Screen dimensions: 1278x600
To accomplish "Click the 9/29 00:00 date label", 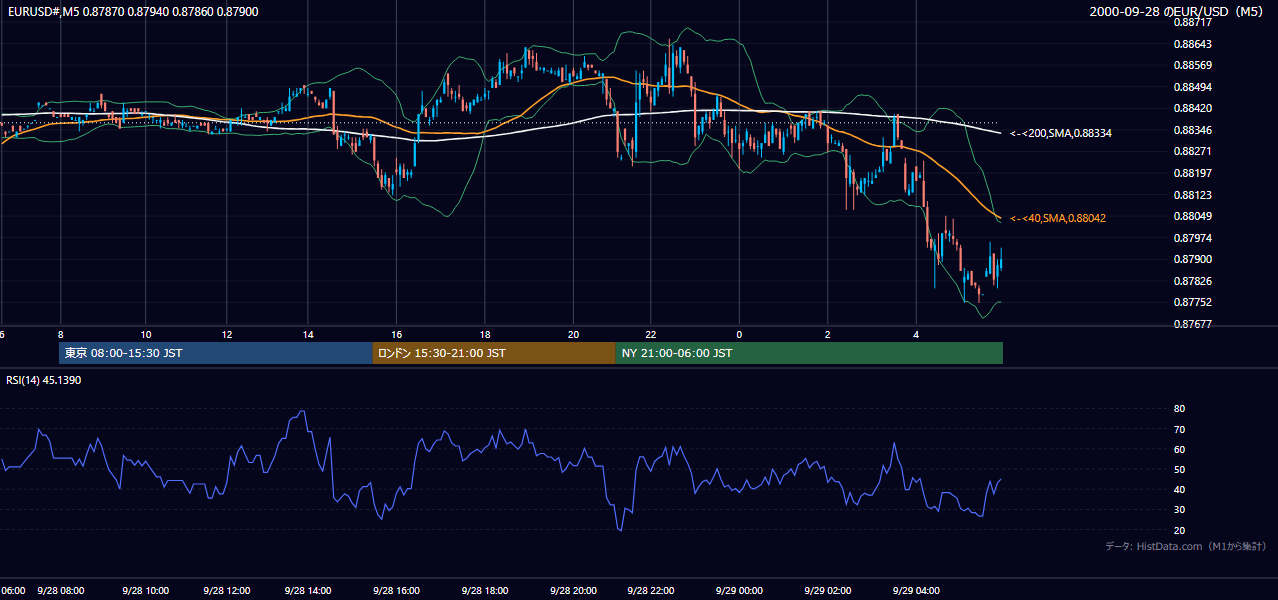I will [739, 591].
